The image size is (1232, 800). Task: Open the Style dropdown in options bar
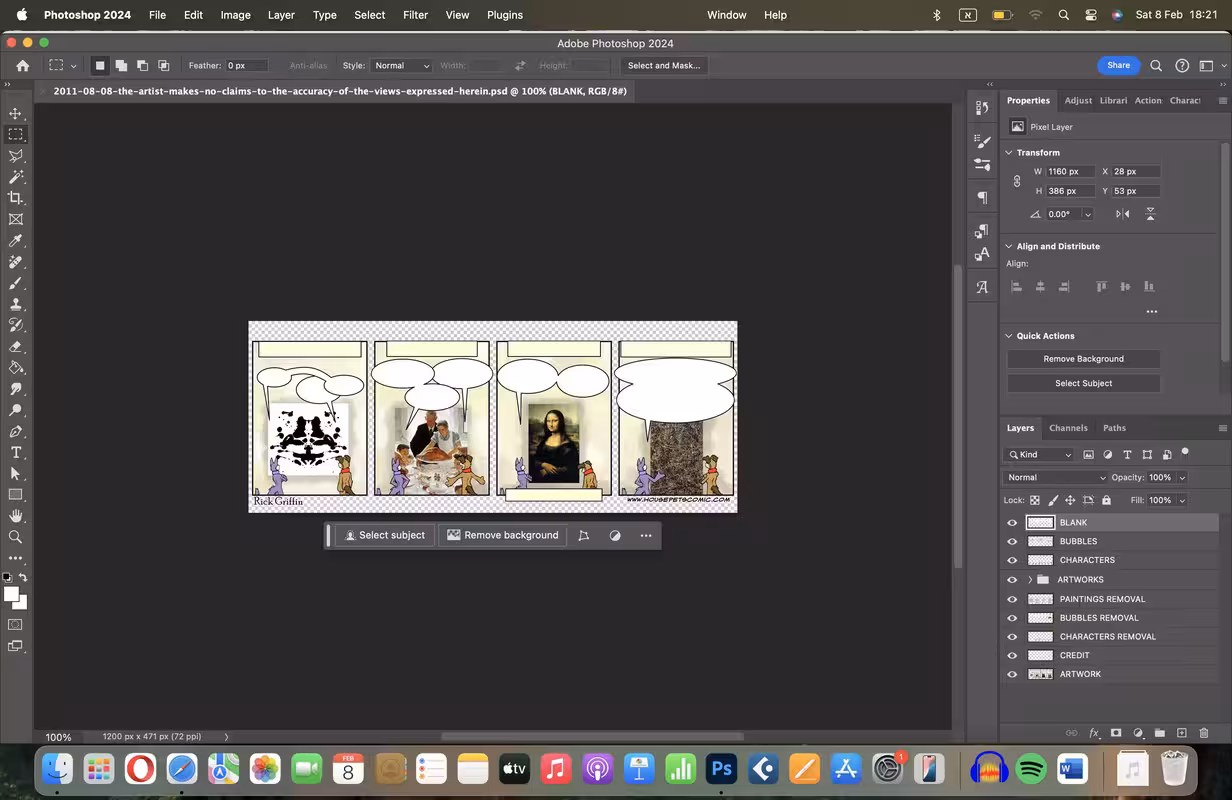tap(401, 66)
